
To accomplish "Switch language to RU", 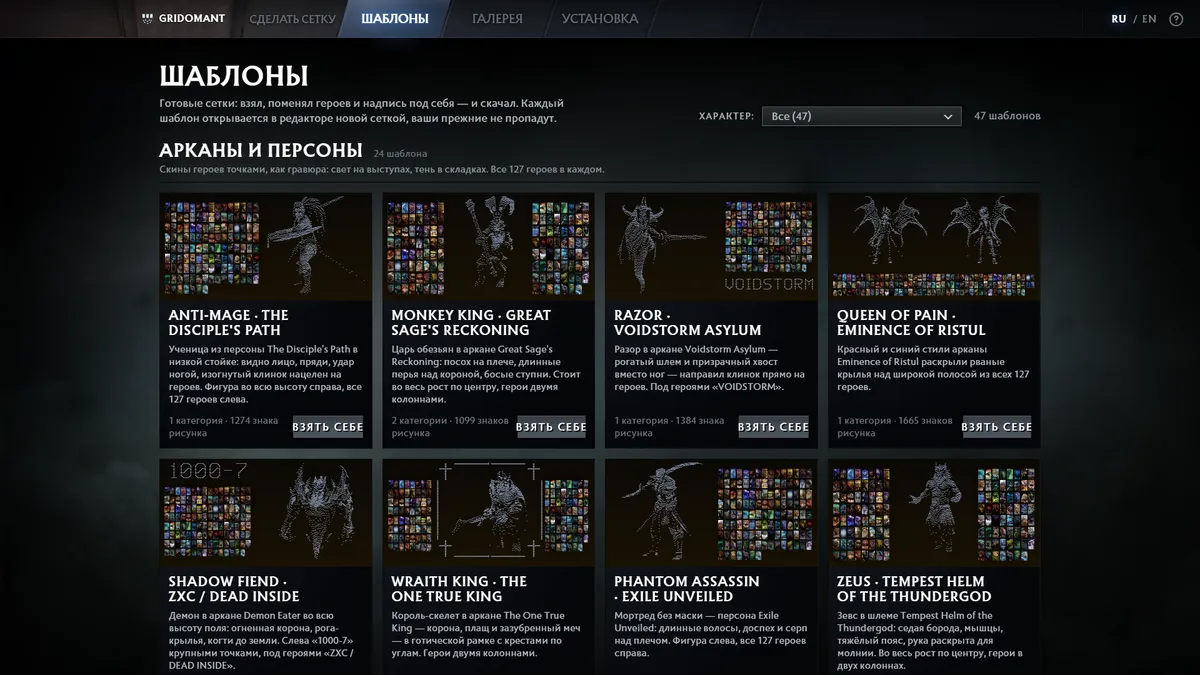I will pyautogui.click(x=1119, y=19).
